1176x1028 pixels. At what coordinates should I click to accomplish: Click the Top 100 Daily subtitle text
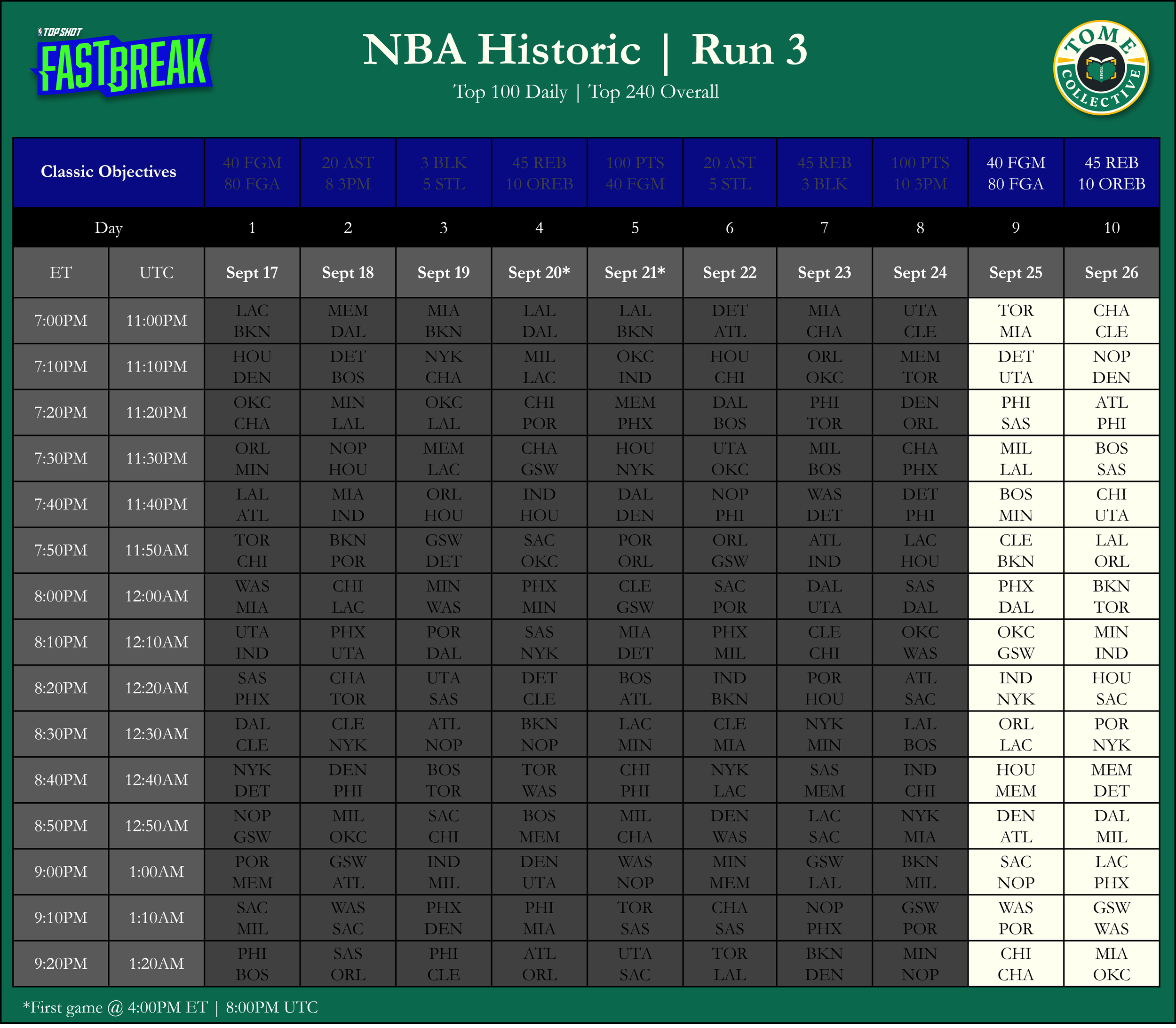tap(510, 92)
